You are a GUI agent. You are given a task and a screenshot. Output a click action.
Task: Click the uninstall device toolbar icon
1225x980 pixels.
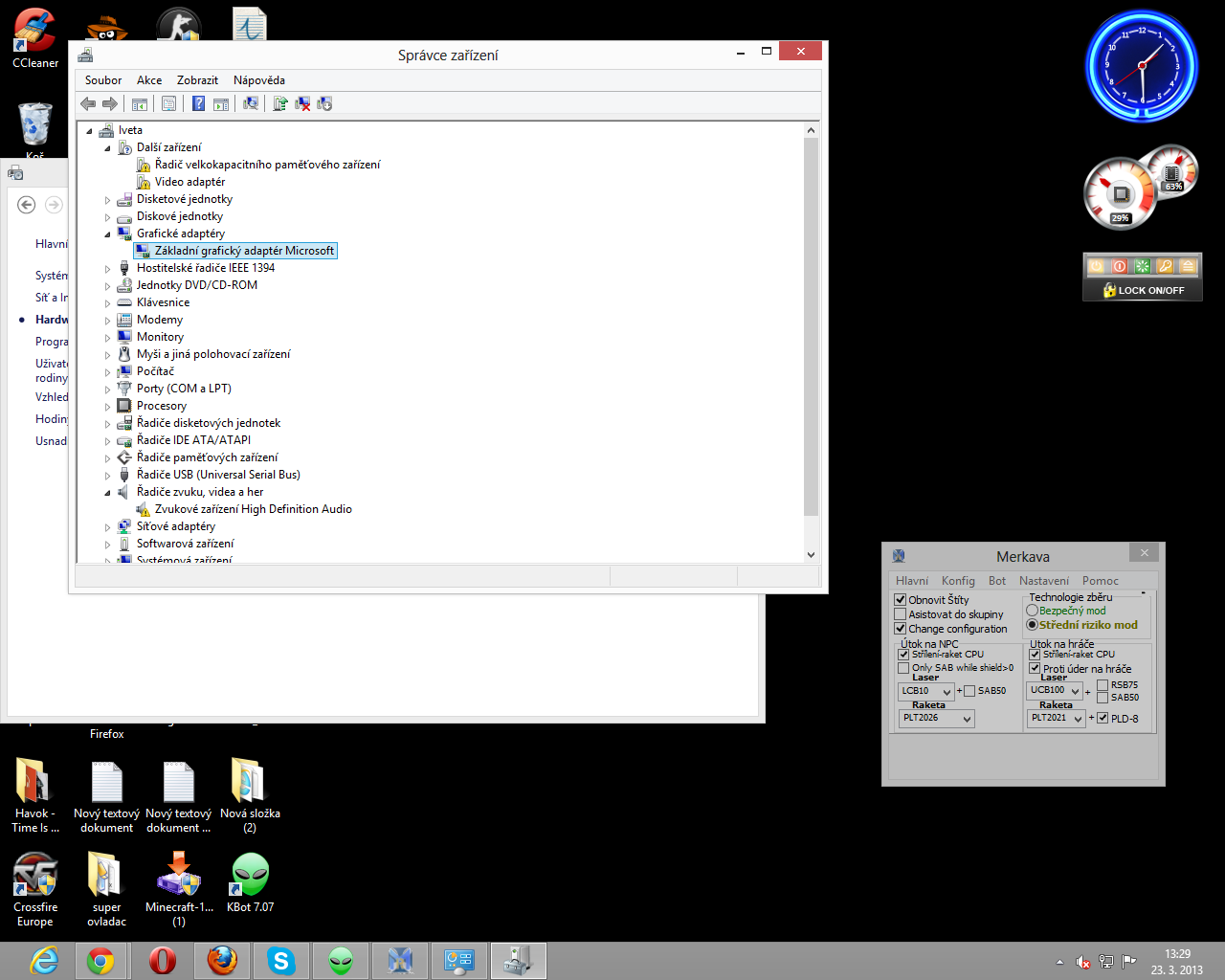pyautogui.click(x=302, y=103)
